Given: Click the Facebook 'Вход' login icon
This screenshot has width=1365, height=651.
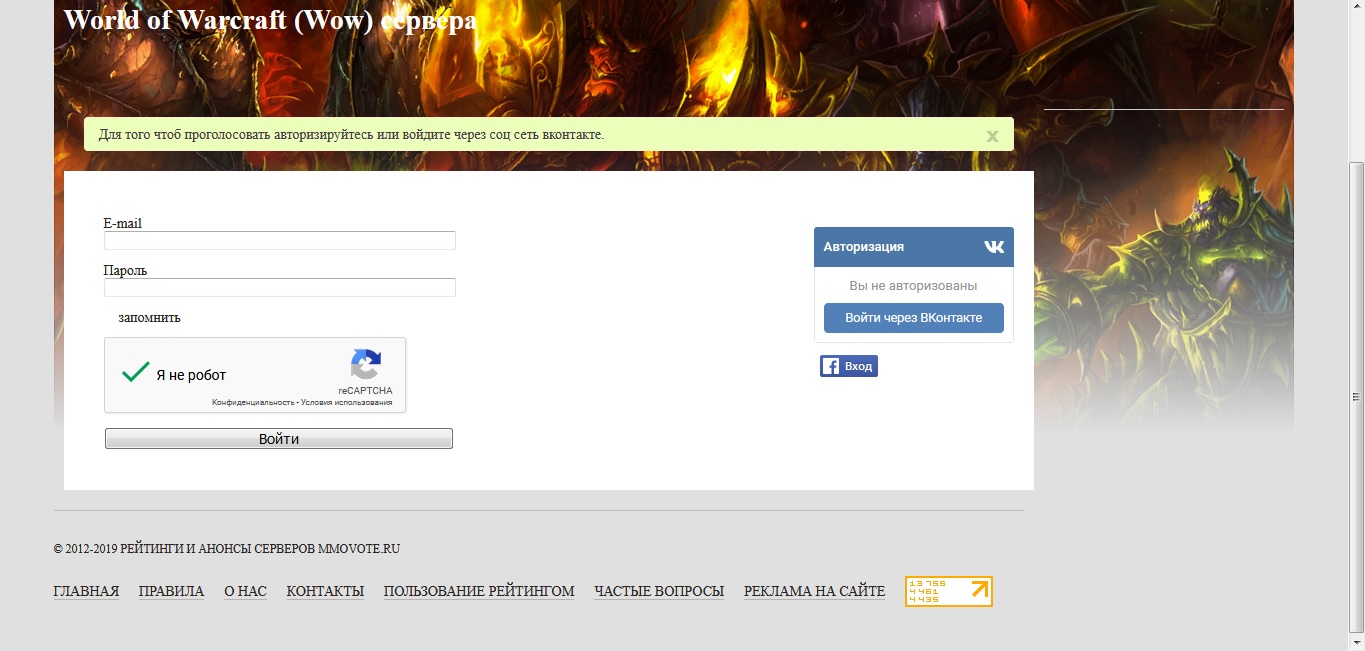Looking at the screenshot, I should (x=848, y=366).
